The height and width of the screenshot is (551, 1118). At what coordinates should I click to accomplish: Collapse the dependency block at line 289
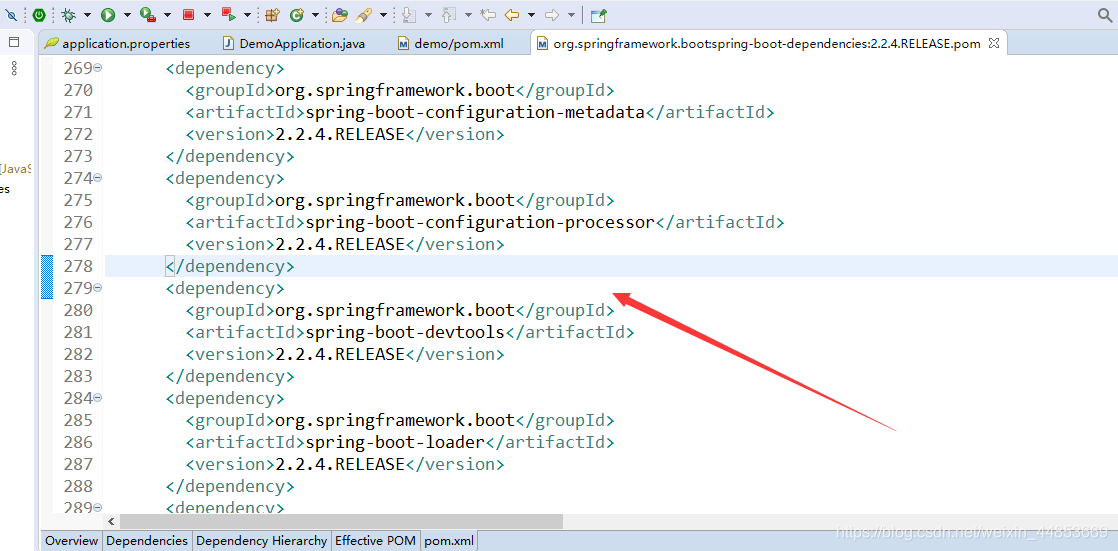[x=98, y=507]
